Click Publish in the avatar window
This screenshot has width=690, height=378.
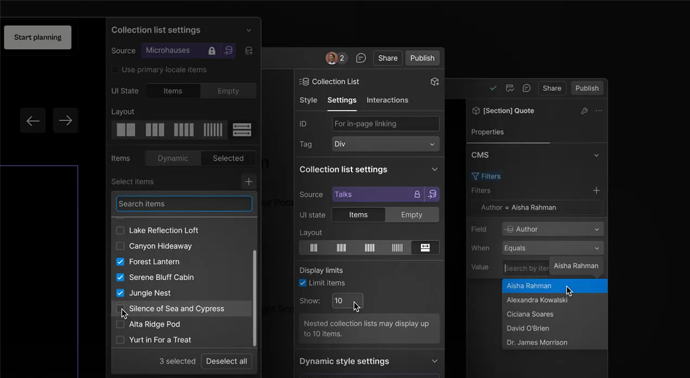click(422, 58)
